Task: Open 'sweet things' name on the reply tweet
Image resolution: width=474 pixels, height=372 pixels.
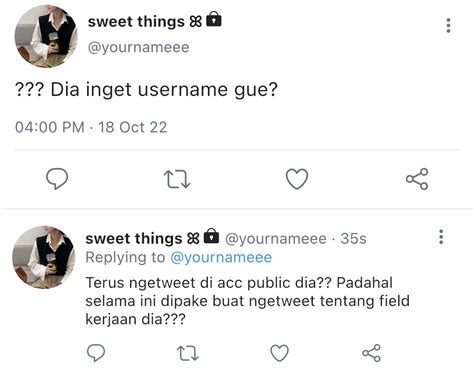Action: tap(134, 238)
